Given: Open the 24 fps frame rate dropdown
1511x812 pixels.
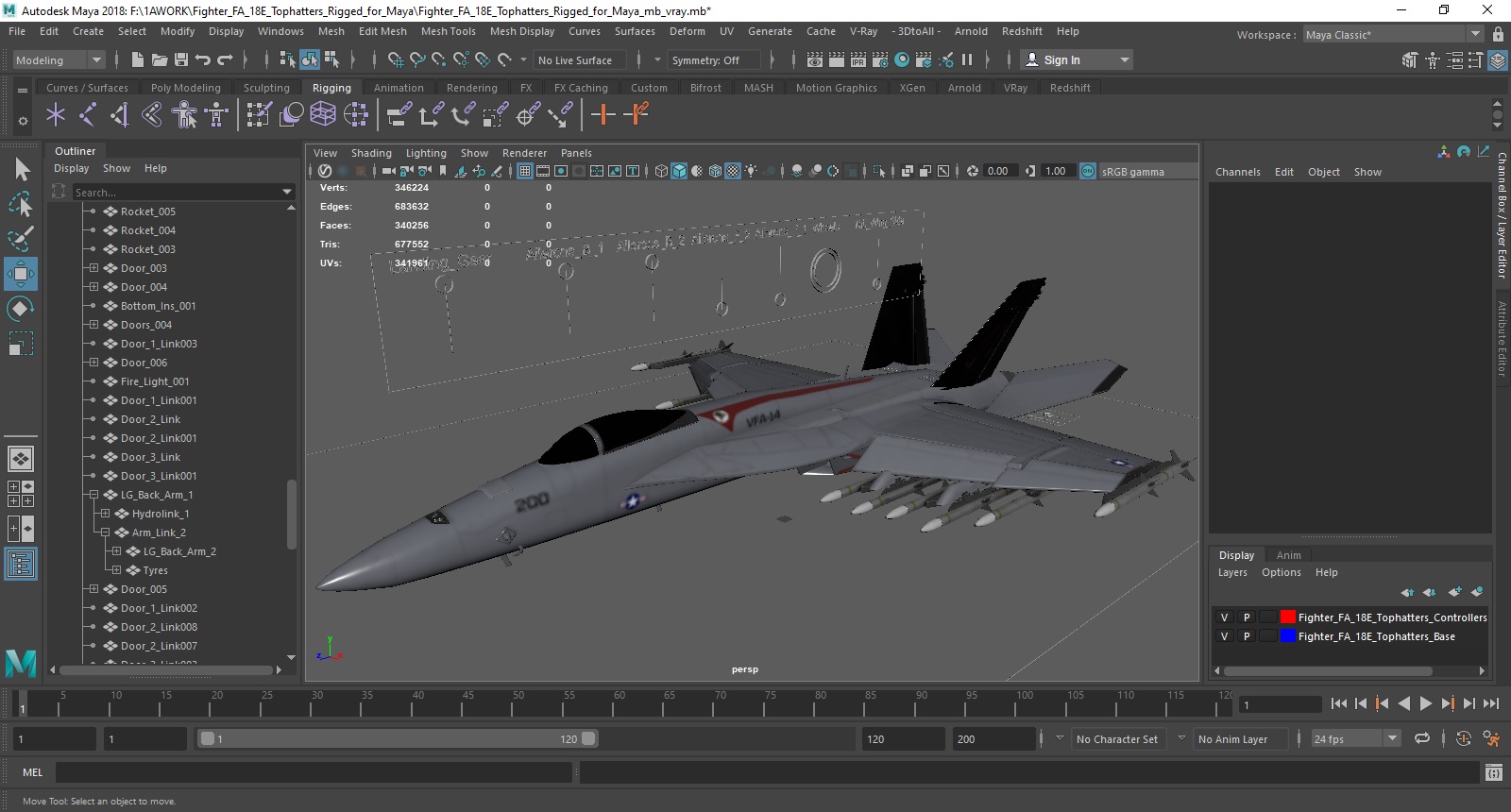Looking at the screenshot, I should click(x=1356, y=739).
